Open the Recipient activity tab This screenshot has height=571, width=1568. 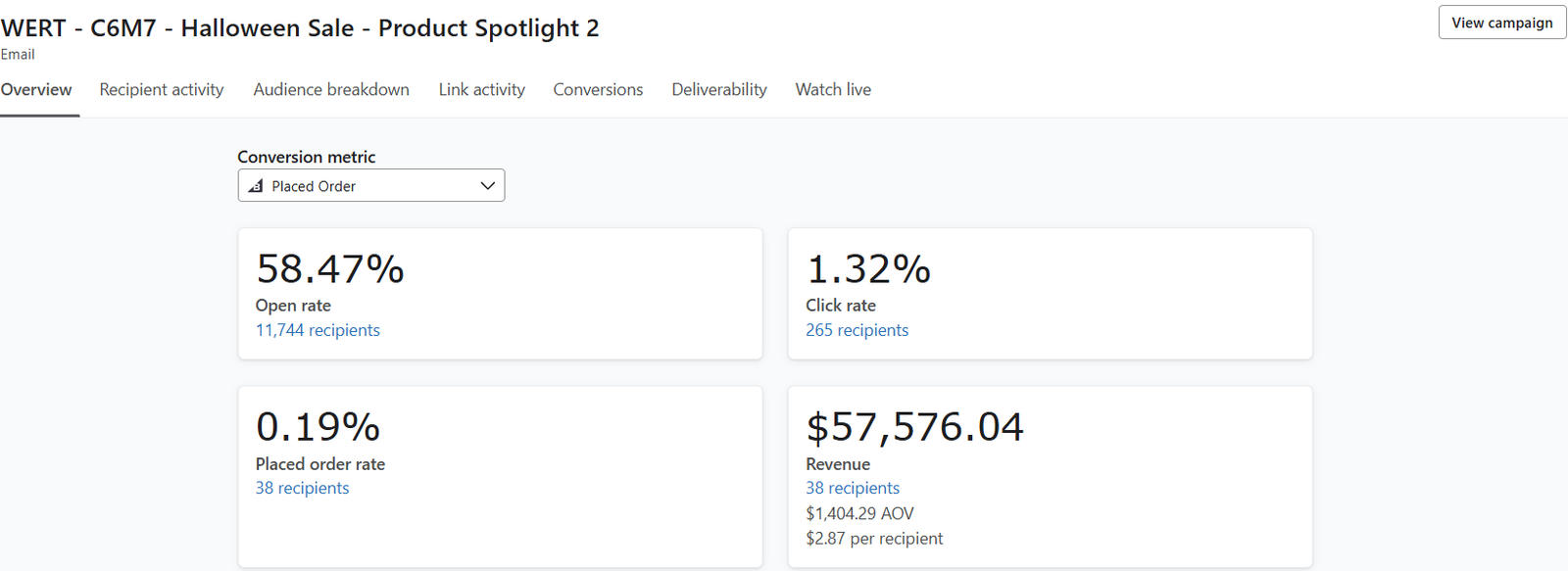162,90
